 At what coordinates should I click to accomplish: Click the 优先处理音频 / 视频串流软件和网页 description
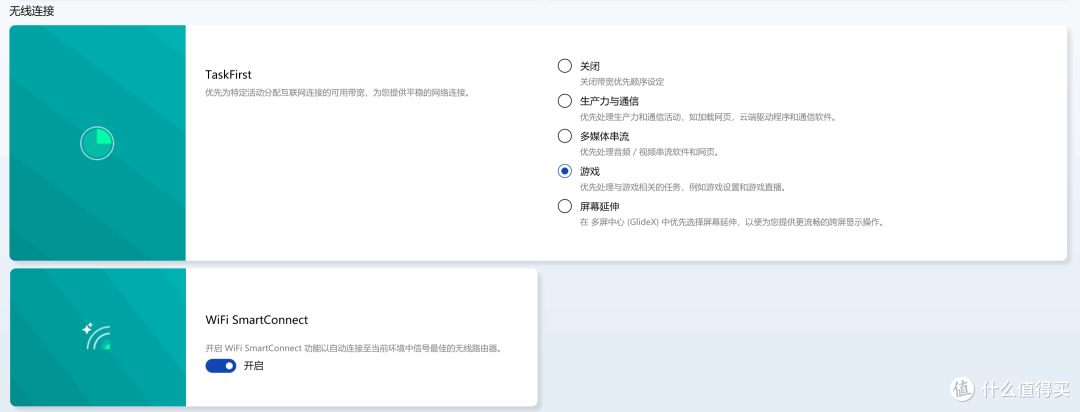pos(649,152)
